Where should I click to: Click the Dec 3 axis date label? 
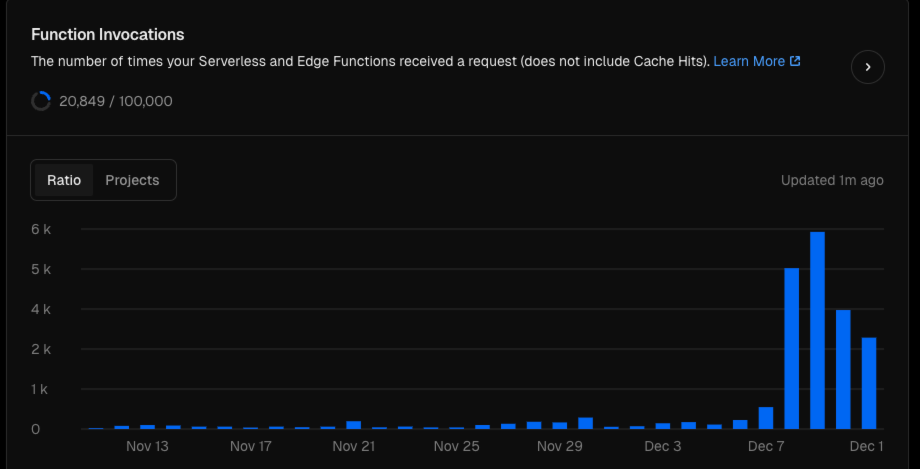[x=663, y=446]
